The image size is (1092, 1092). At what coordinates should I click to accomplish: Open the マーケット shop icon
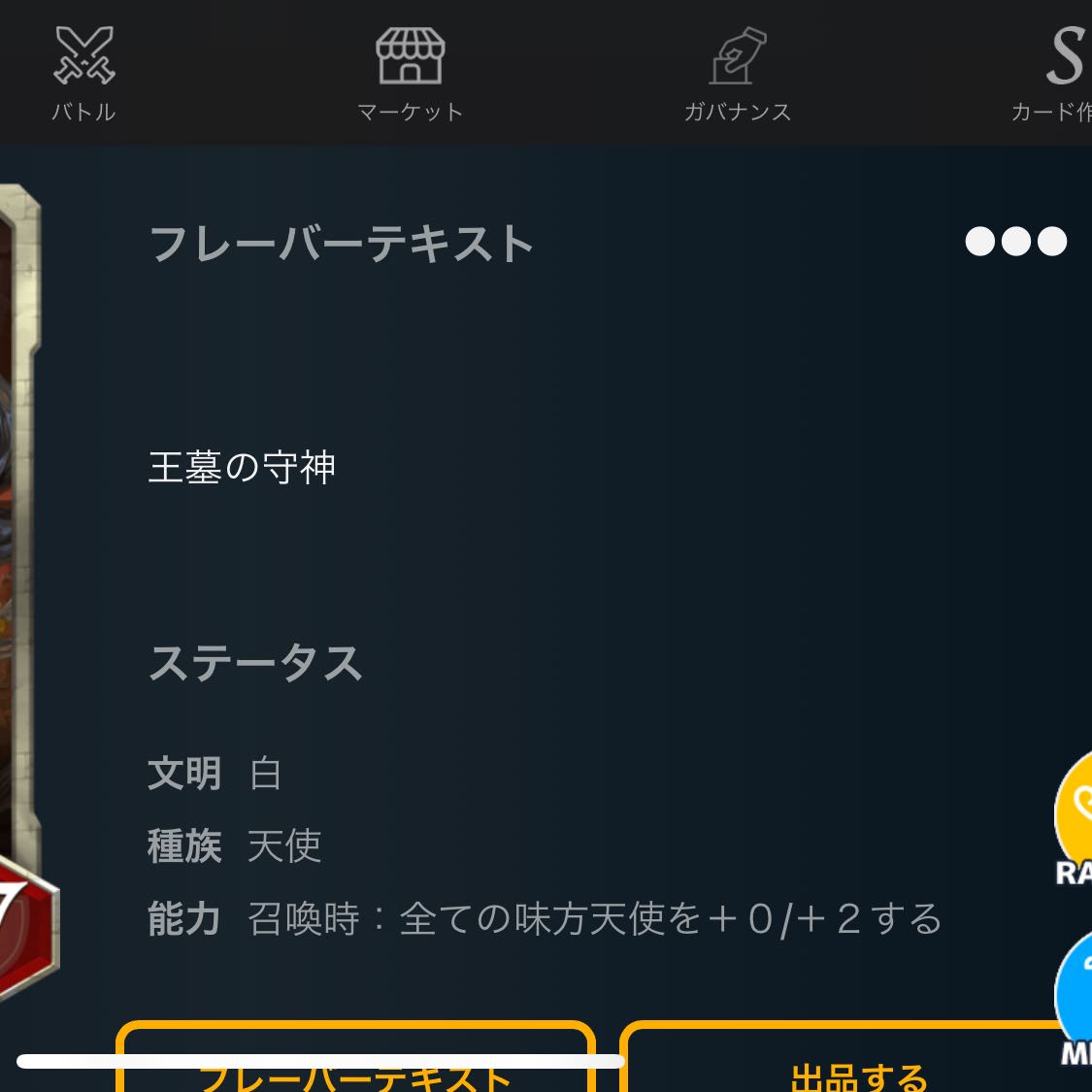coord(411,55)
